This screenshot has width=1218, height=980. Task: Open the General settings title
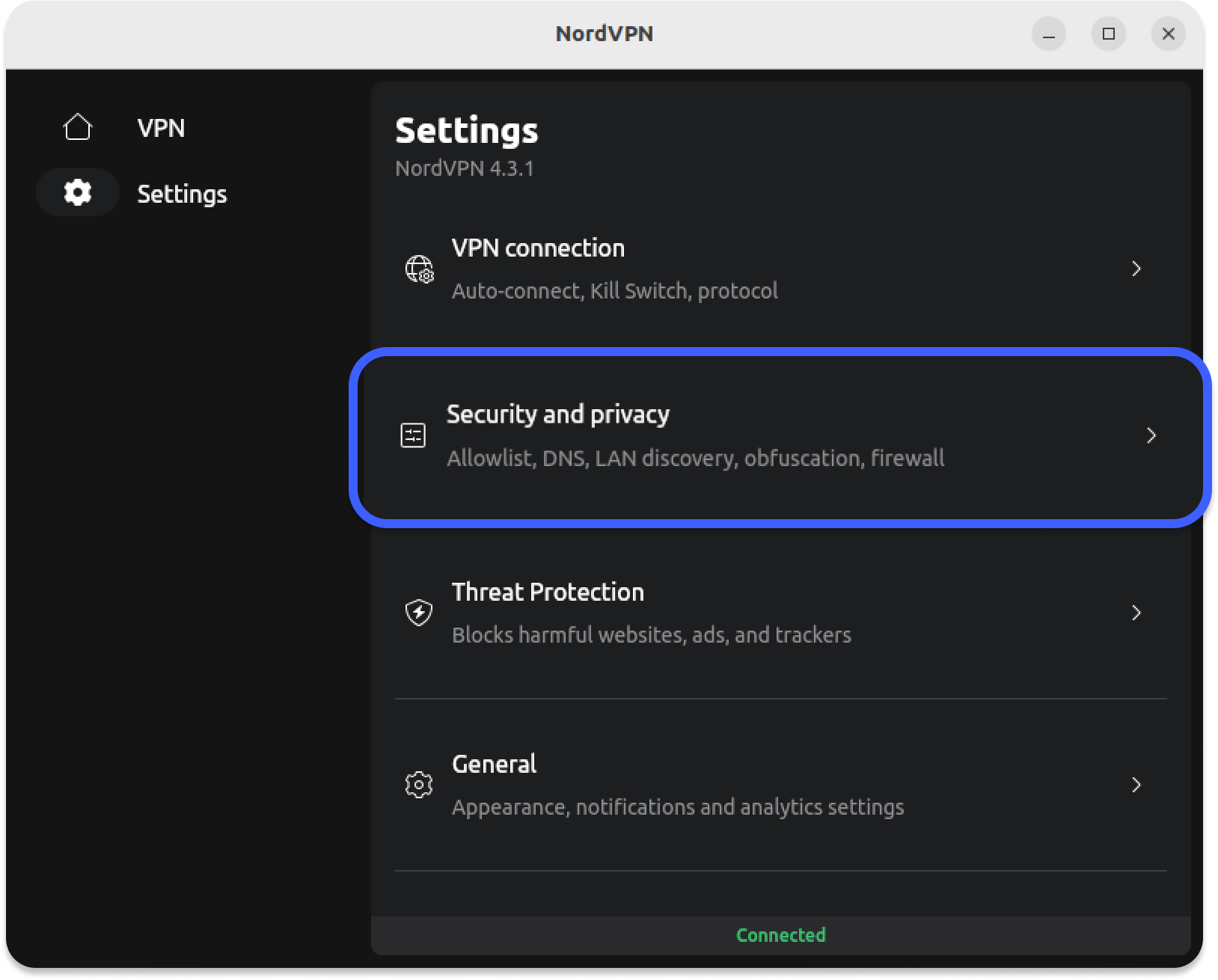(494, 765)
